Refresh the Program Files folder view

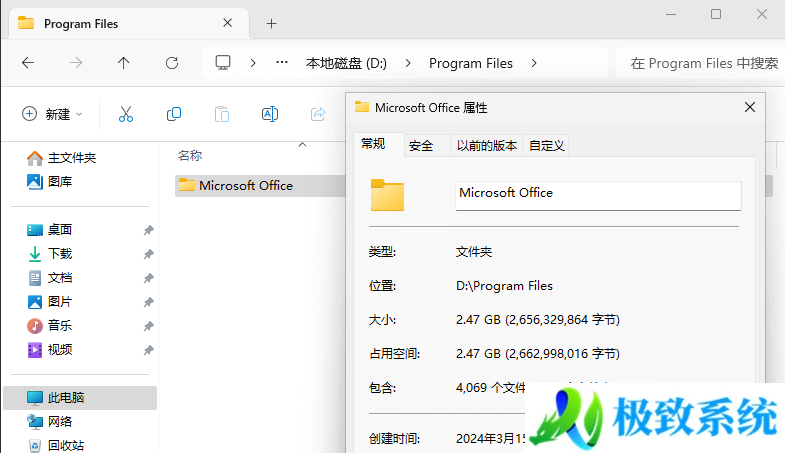172,63
